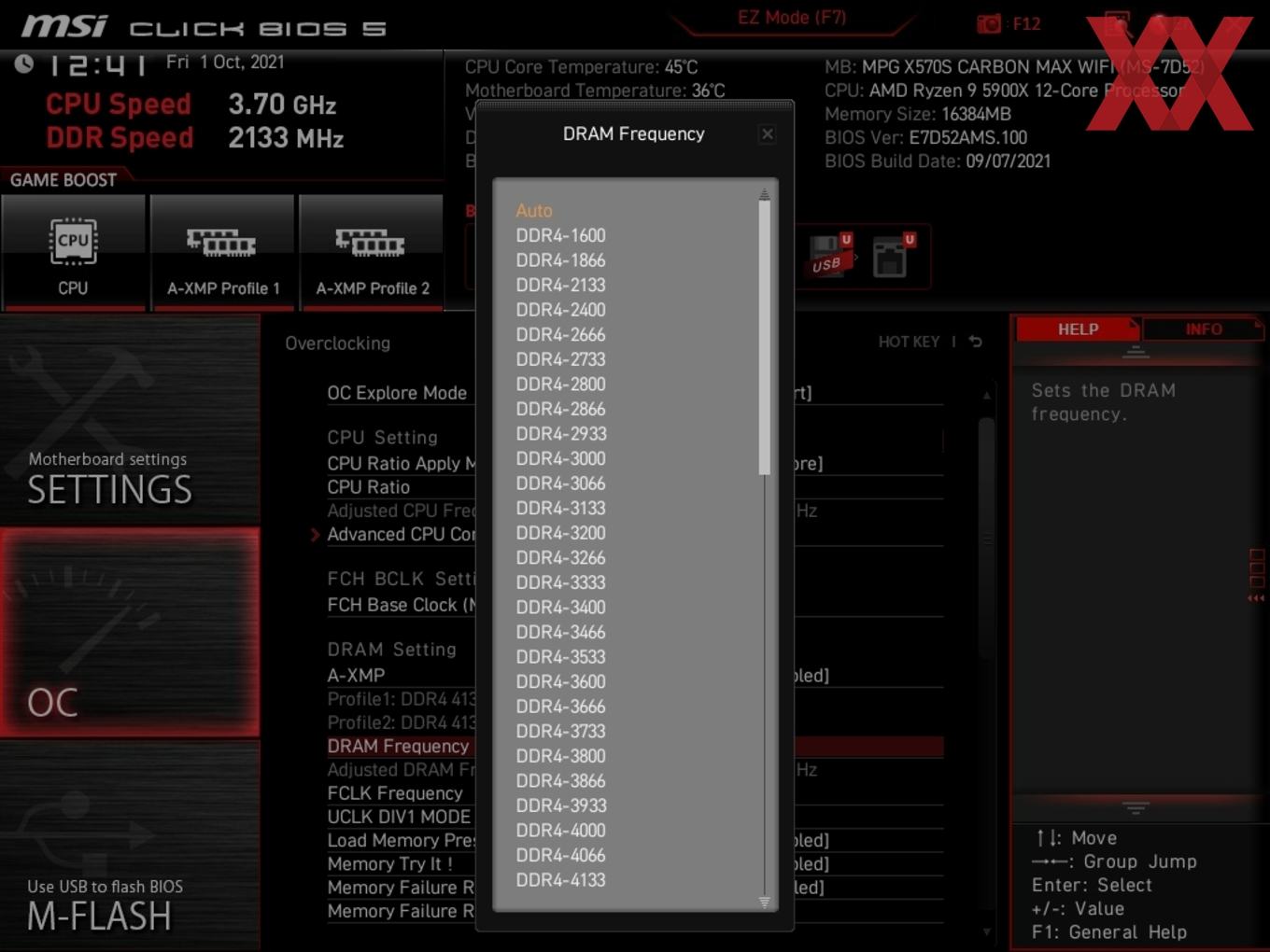Select FCLK Frequency setting
The width and height of the screenshot is (1270, 952).
coord(395,793)
